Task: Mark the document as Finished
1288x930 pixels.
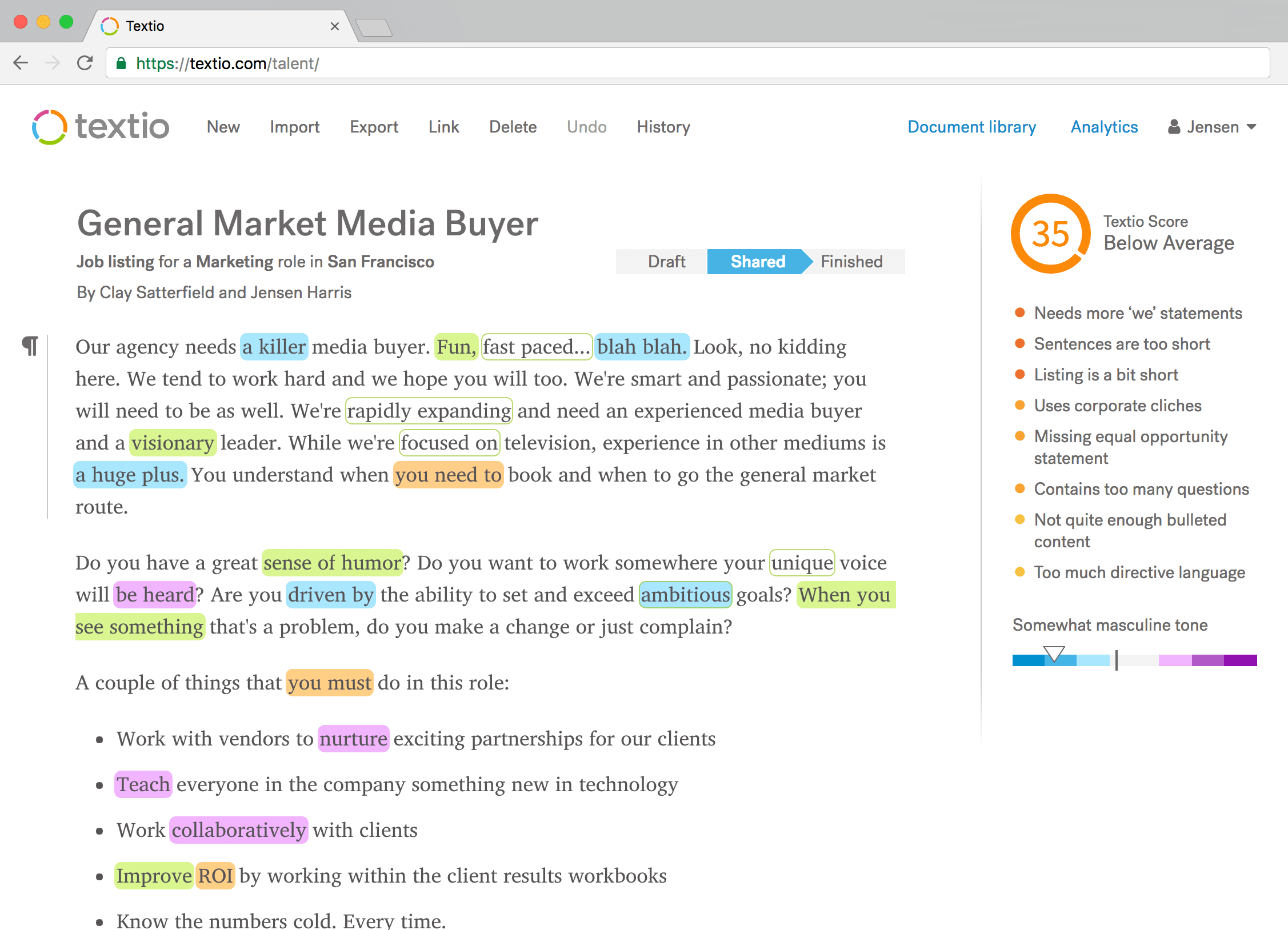Action: pyautogui.click(x=851, y=262)
